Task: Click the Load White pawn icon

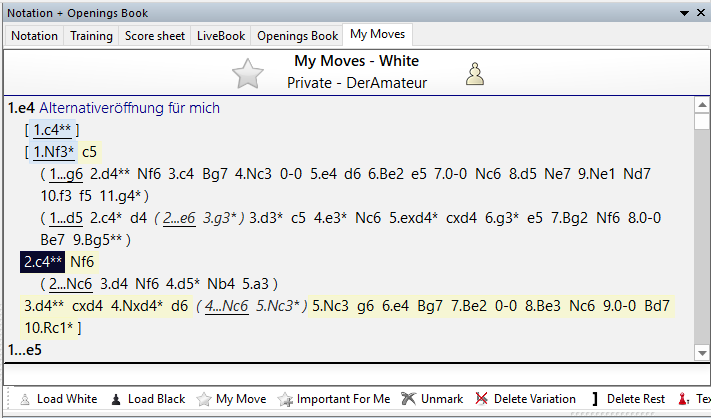Action: (x=25, y=399)
